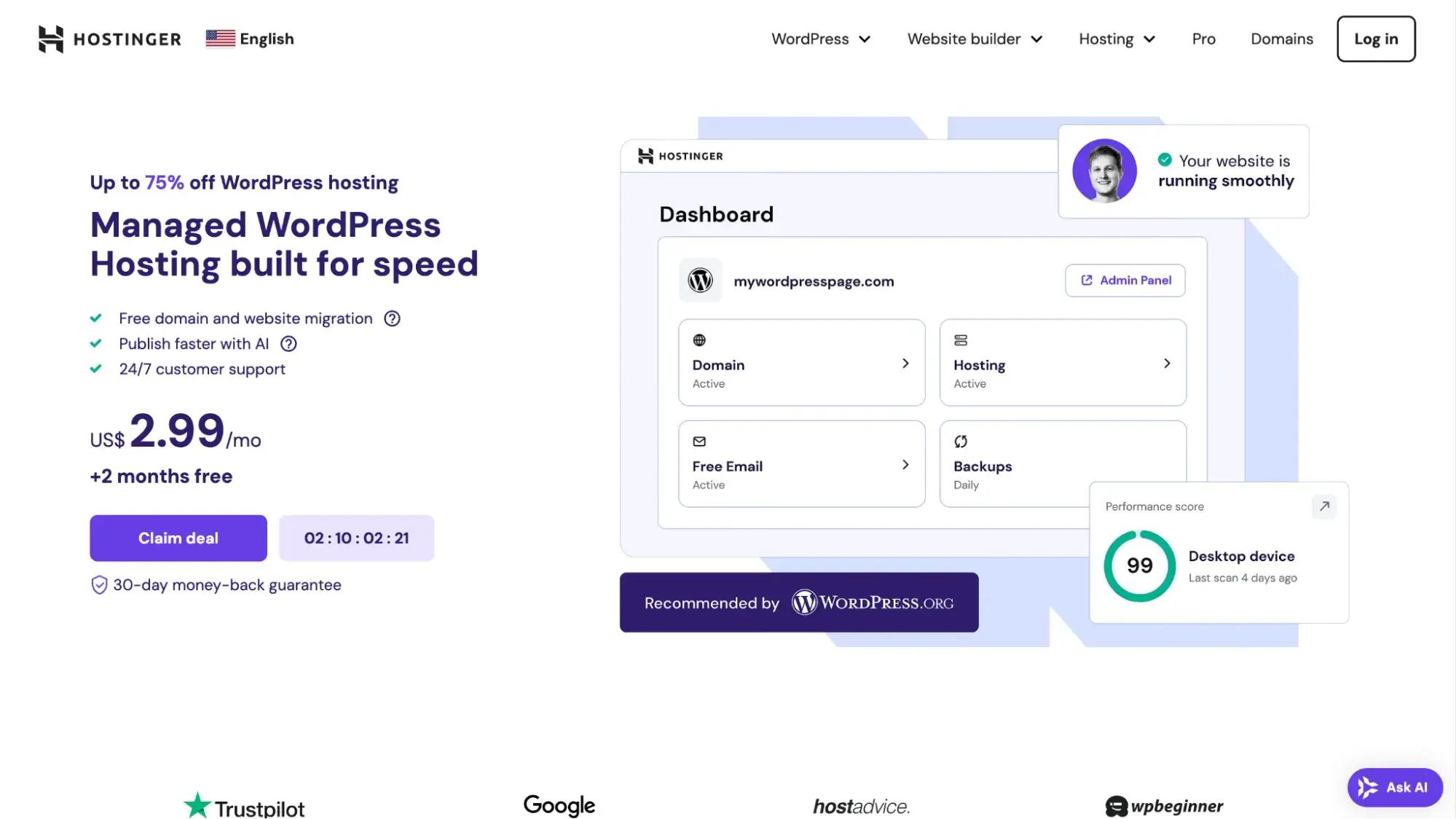Click the Admin Panel external link icon
The width and height of the screenshot is (1456, 819).
(1086, 280)
